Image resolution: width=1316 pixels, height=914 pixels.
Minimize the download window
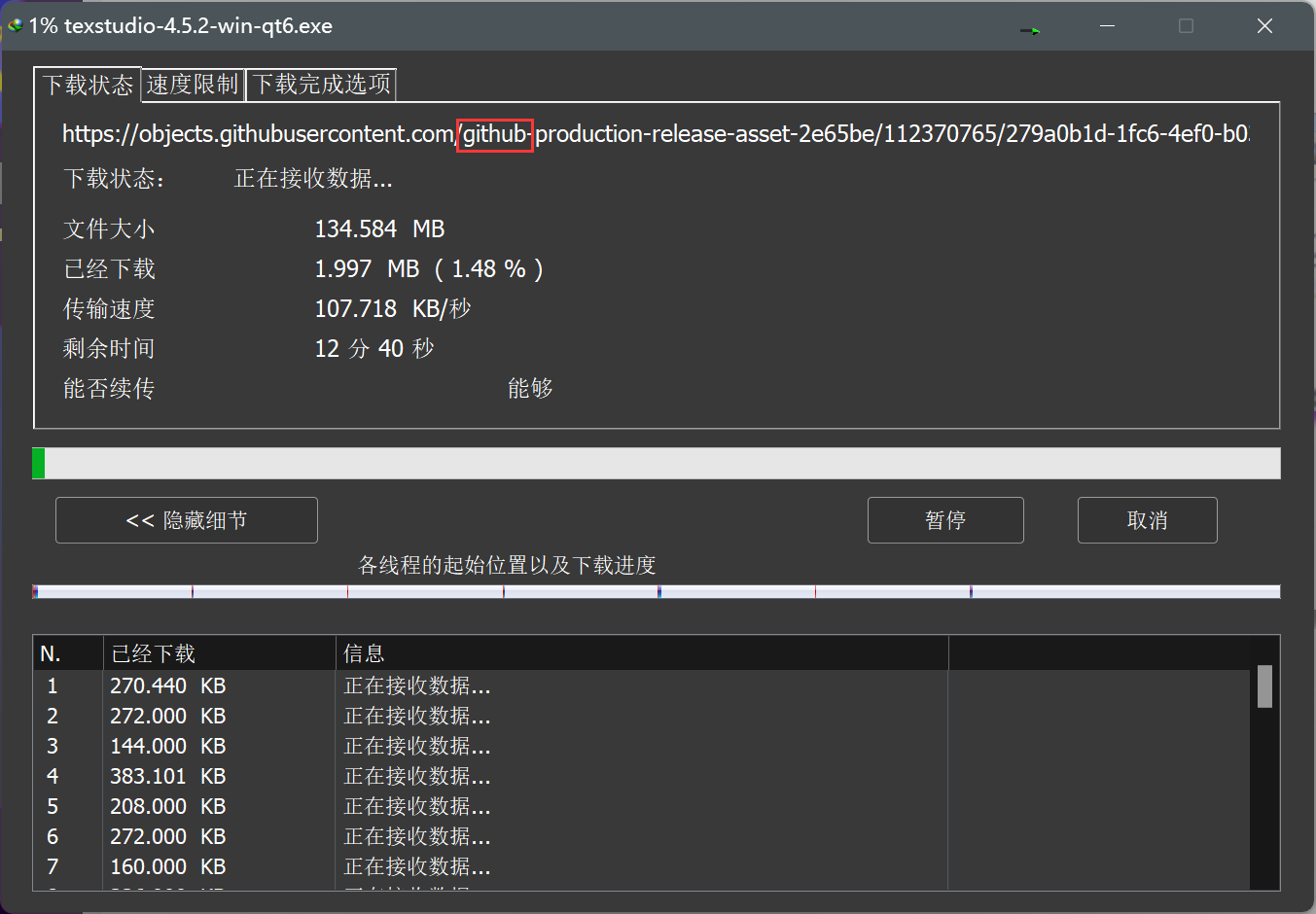click(x=1107, y=26)
